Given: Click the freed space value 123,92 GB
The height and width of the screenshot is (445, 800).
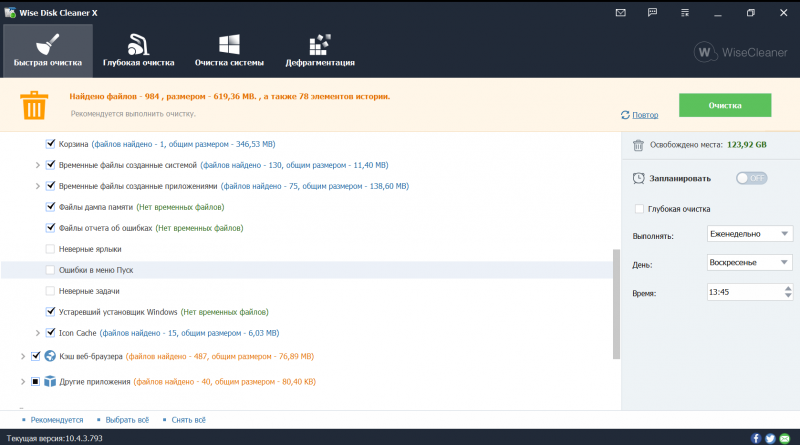Looking at the screenshot, I should click(x=746, y=145).
